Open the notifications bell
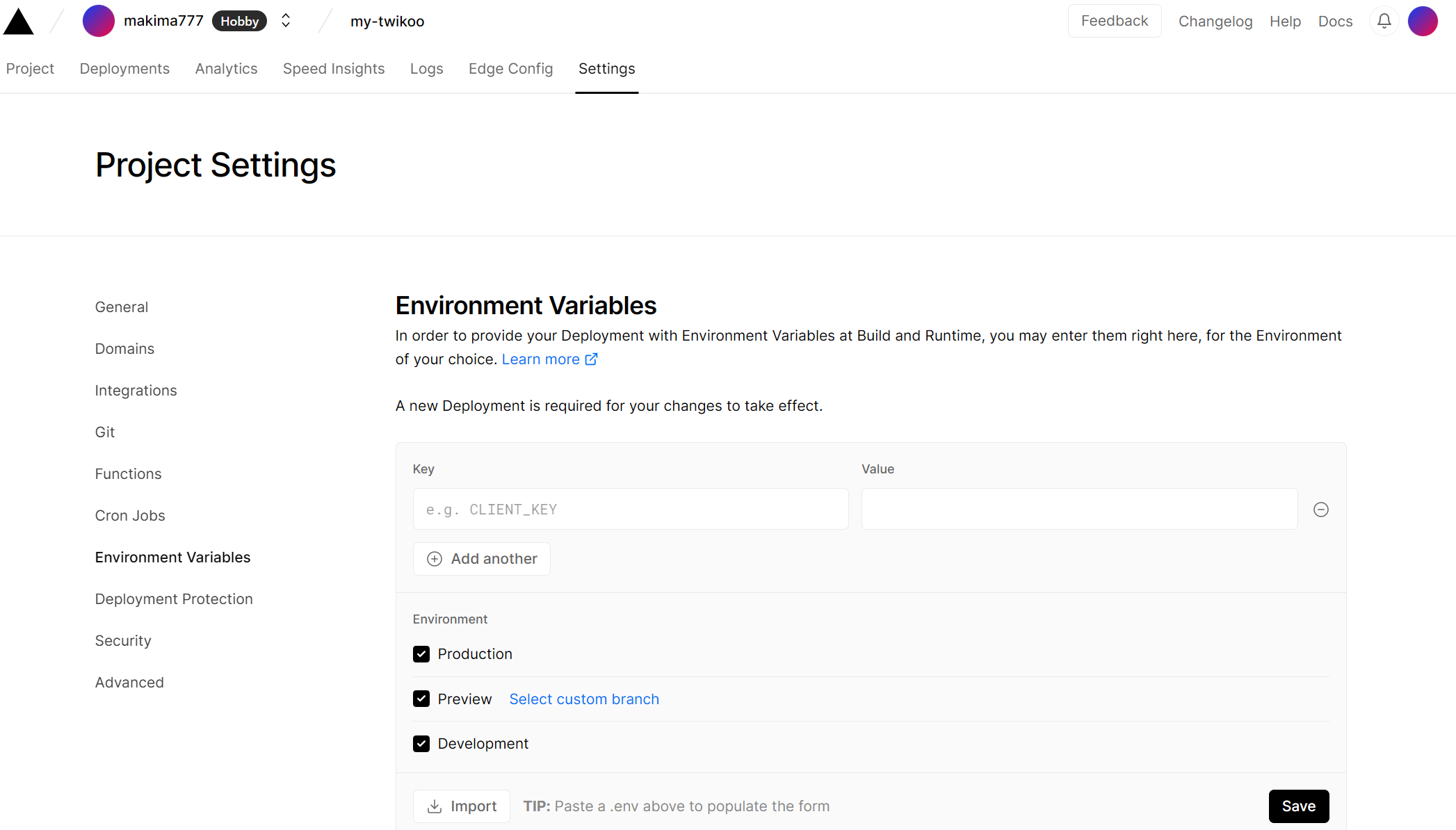1456x830 pixels. click(x=1384, y=21)
